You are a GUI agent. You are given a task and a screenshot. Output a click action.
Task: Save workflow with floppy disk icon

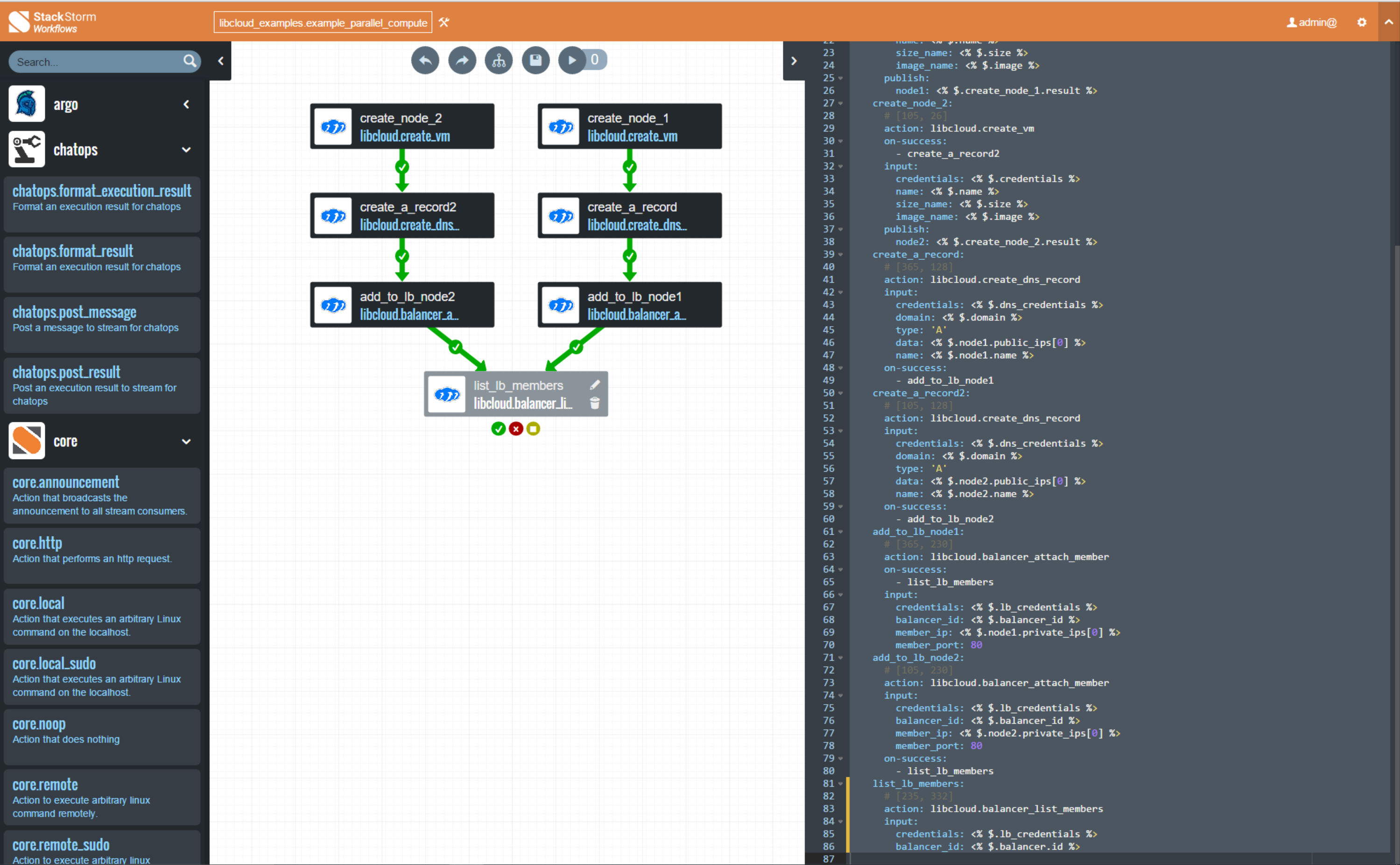tap(535, 60)
